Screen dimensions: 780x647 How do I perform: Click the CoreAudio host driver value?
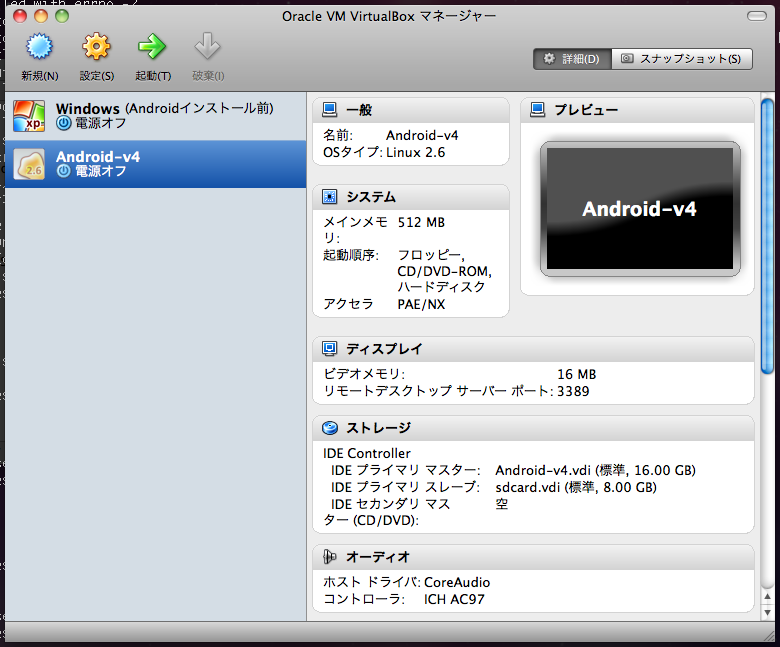pyautogui.click(x=457, y=582)
